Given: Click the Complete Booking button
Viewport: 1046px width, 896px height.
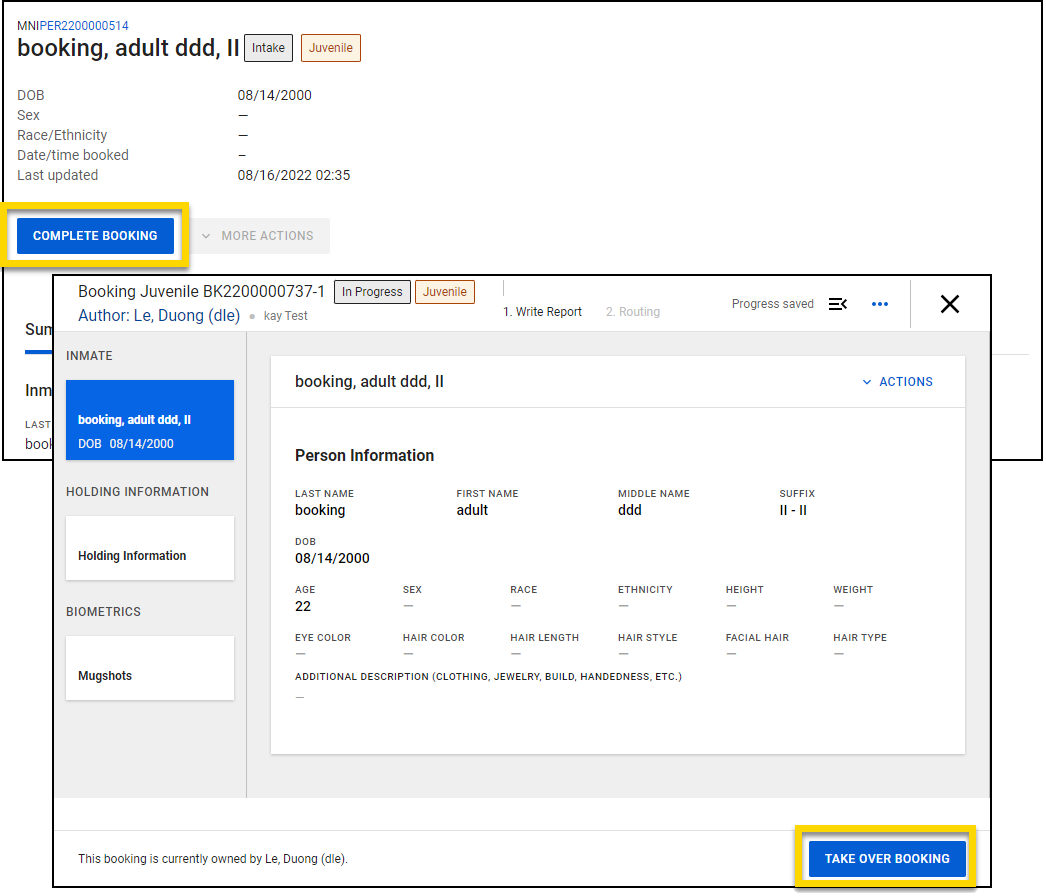Looking at the screenshot, I should 95,236.
